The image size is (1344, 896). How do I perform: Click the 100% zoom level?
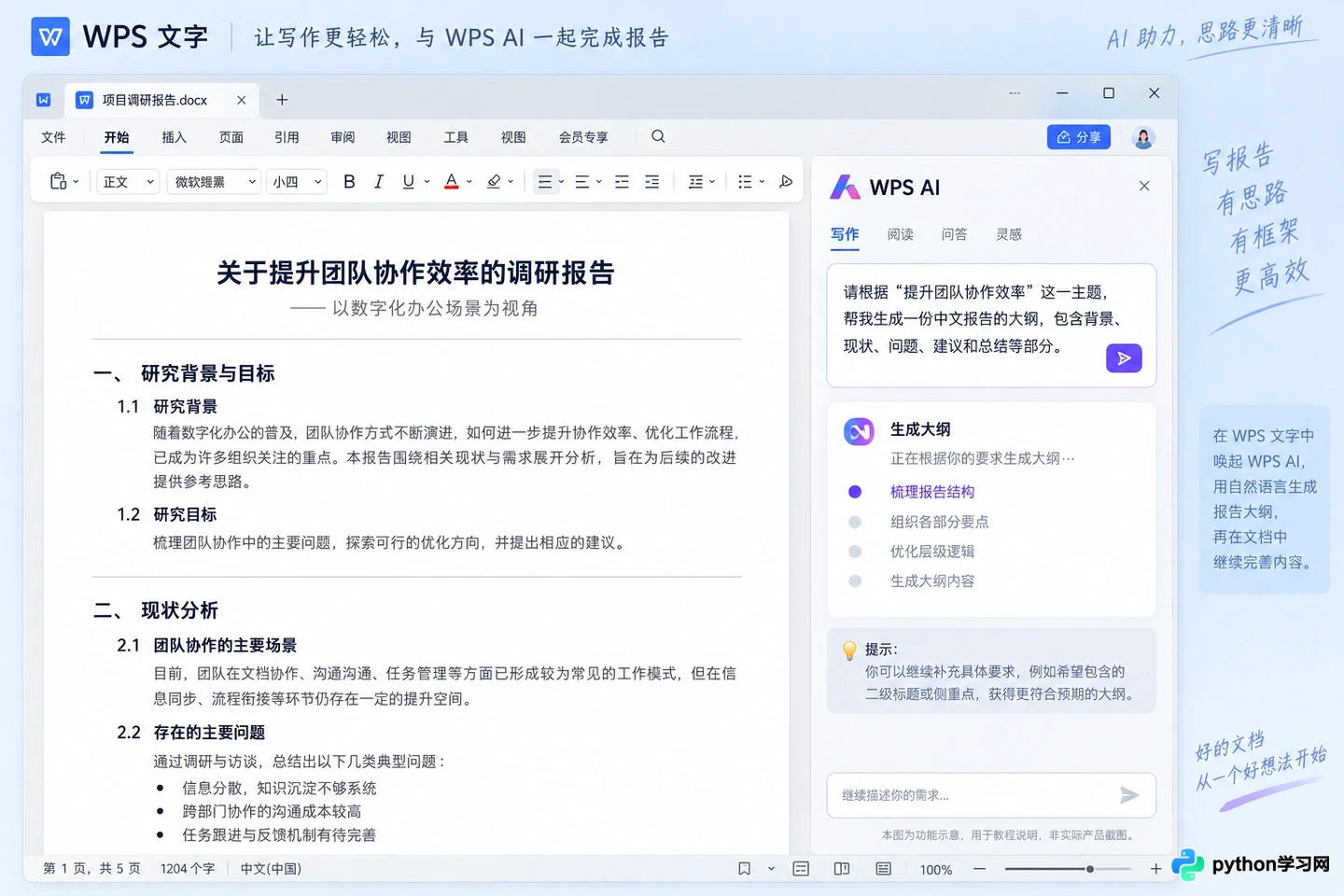pyautogui.click(x=936, y=870)
